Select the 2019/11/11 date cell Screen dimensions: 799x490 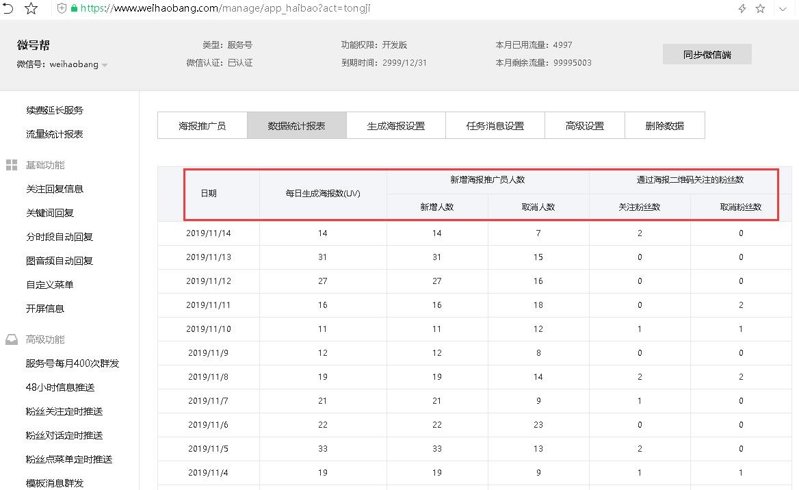point(208,305)
